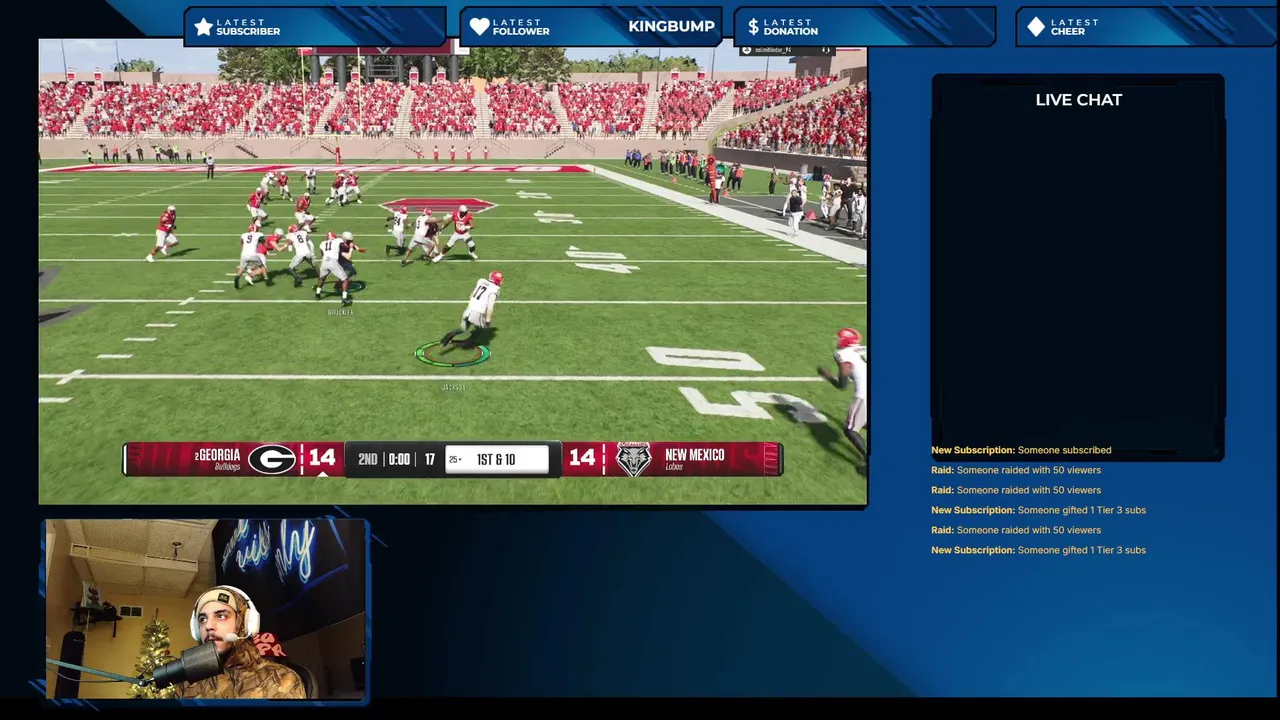Click the heart icon beside Latest Follower
Viewport: 1280px width, 720px height.
480,27
